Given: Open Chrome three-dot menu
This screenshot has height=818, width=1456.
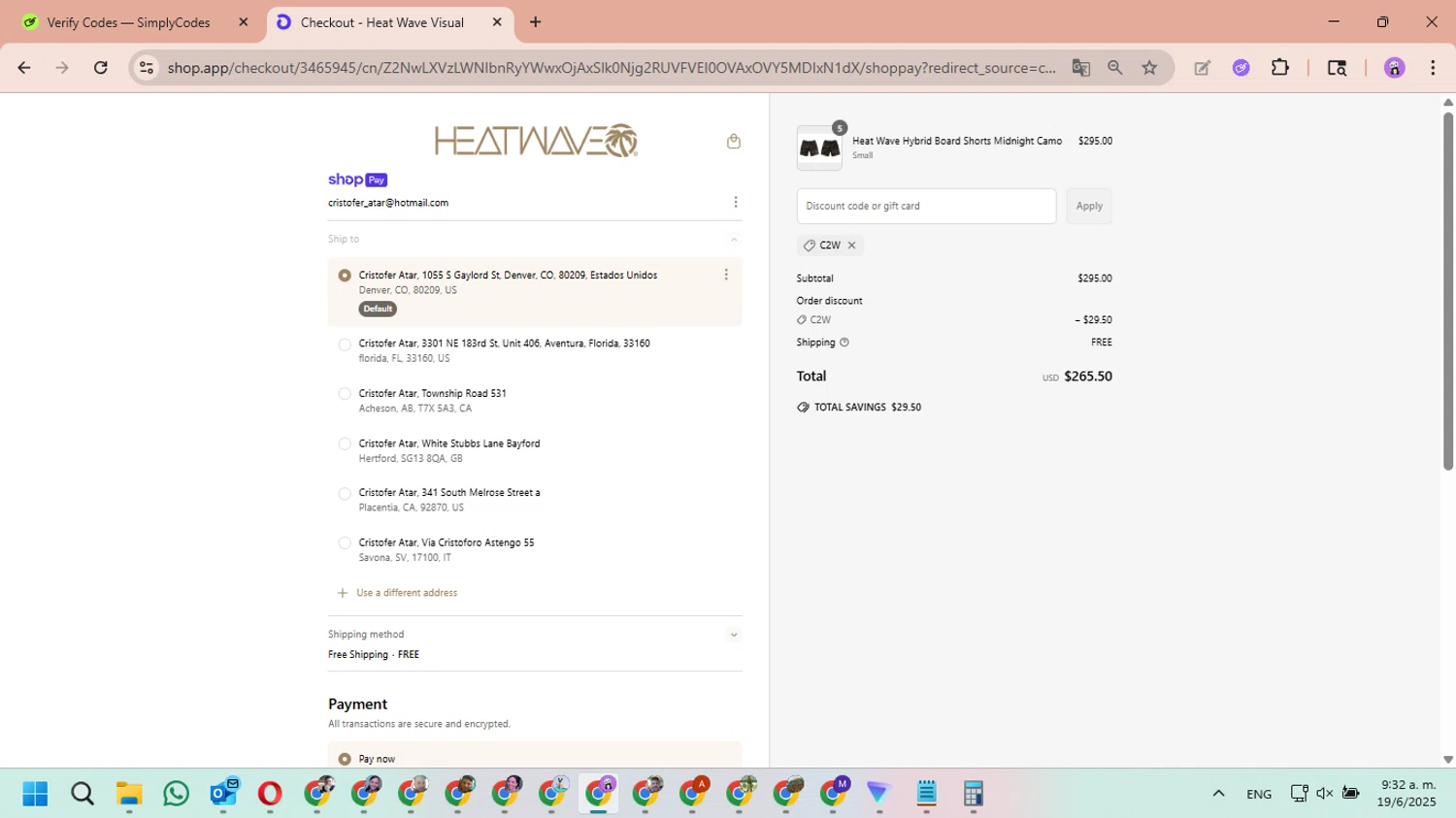Looking at the screenshot, I should click(1433, 67).
